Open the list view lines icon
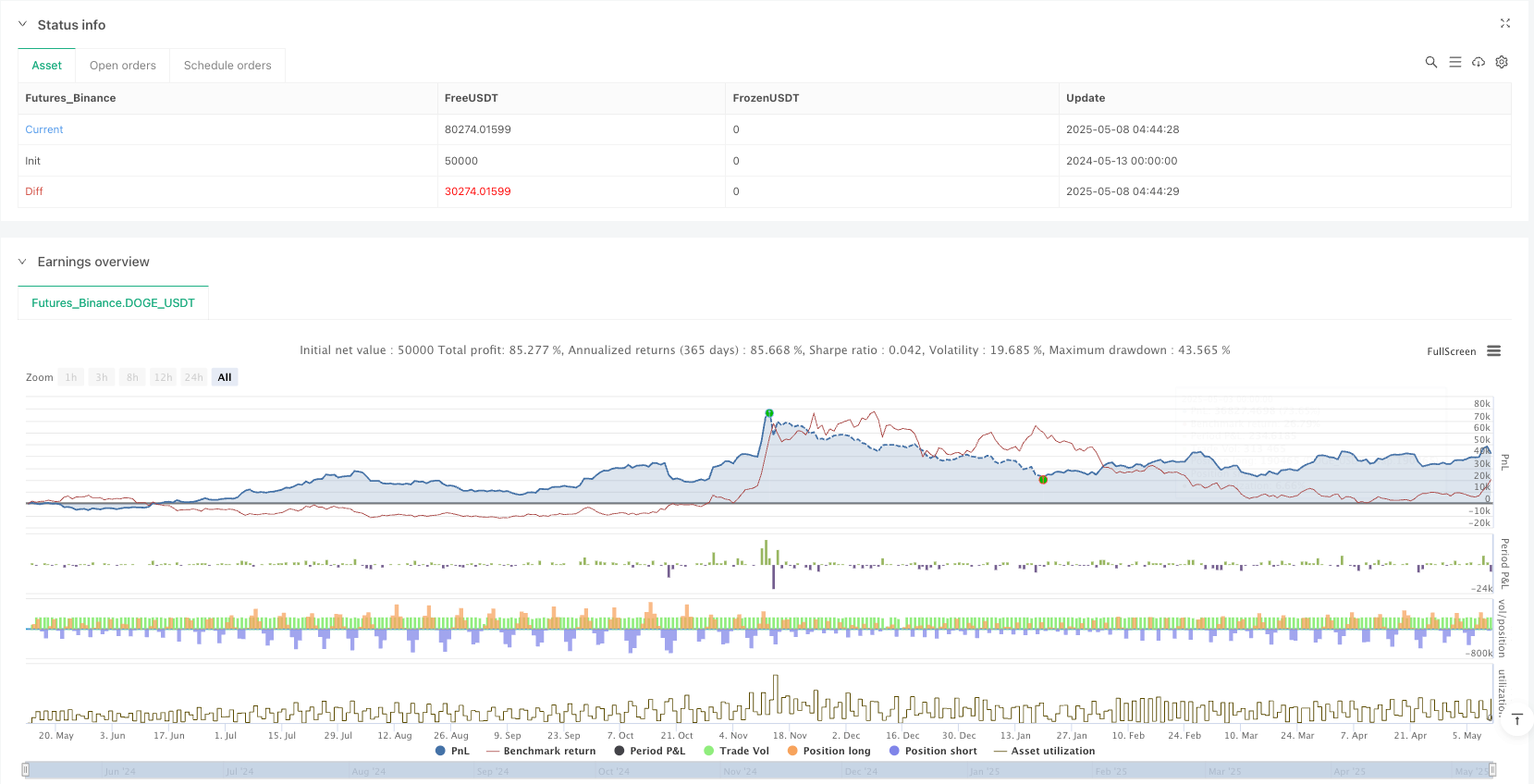1534x784 pixels. [1454, 62]
